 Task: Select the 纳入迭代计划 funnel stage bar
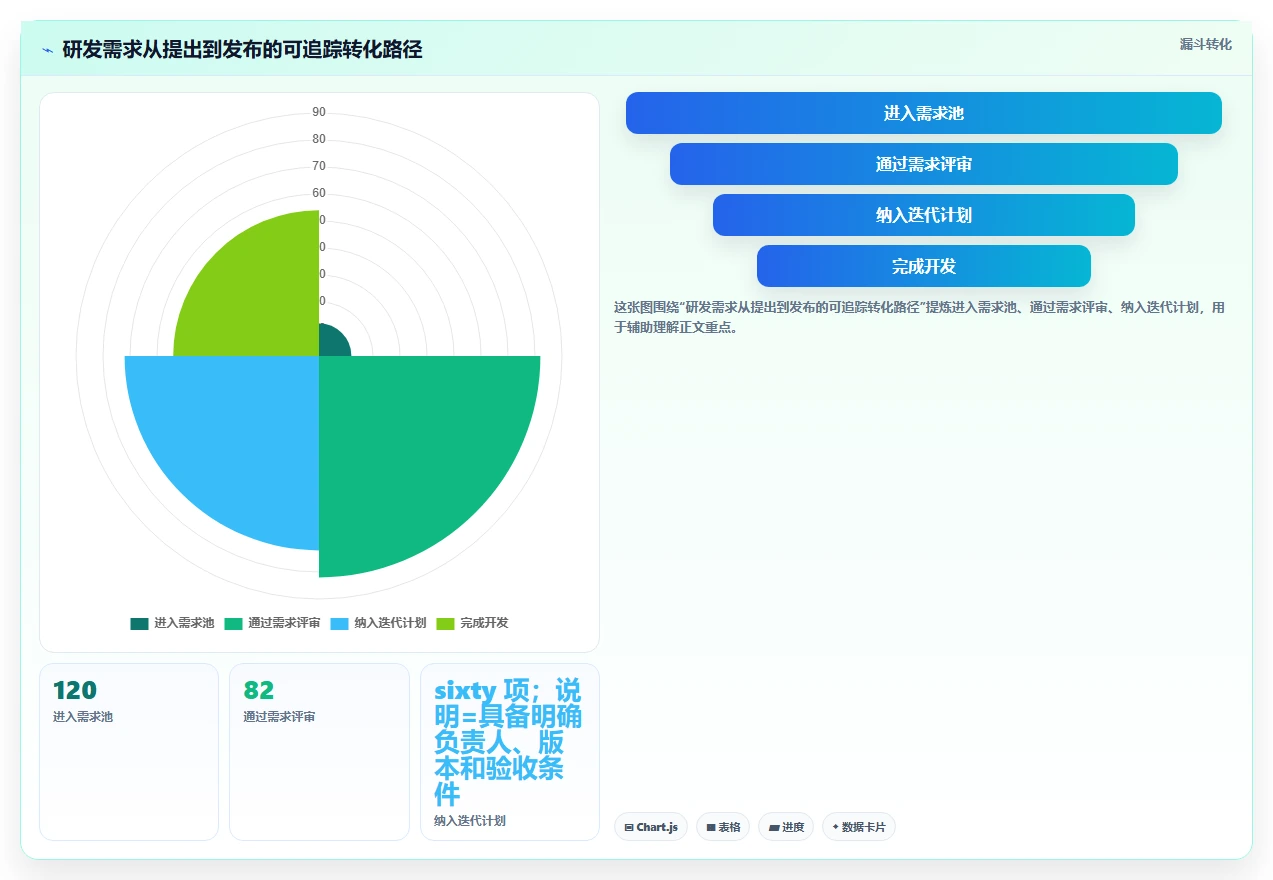923,215
